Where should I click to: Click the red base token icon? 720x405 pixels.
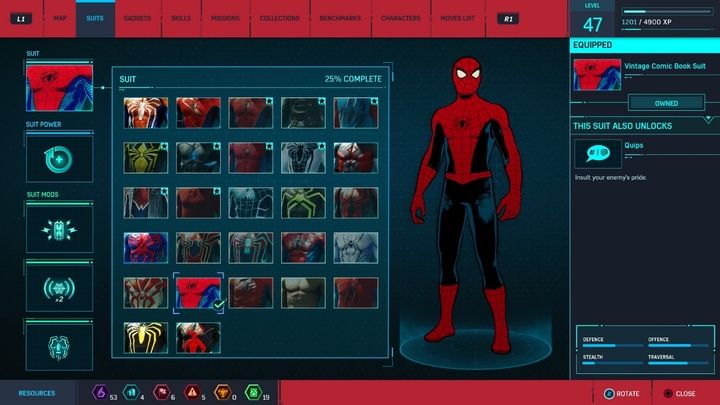coord(162,393)
